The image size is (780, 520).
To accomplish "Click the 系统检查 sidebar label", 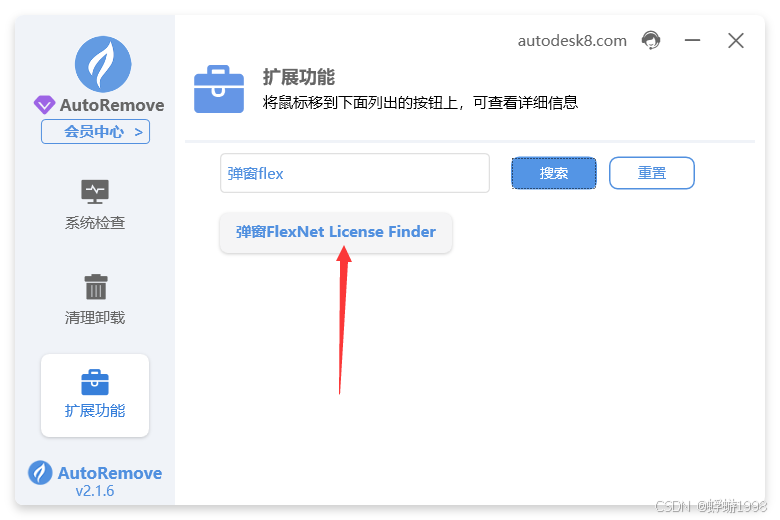I will click(x=95, y=222).
